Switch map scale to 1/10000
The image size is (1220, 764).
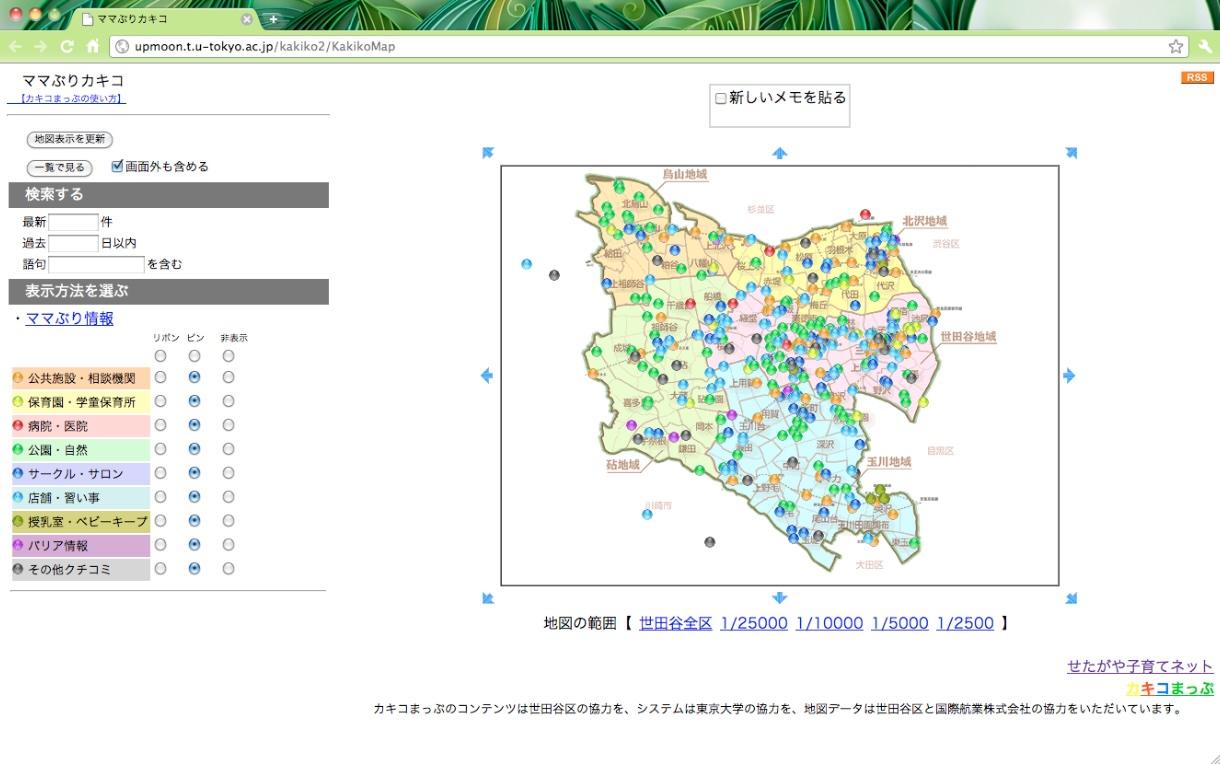[x=829, y=623]
